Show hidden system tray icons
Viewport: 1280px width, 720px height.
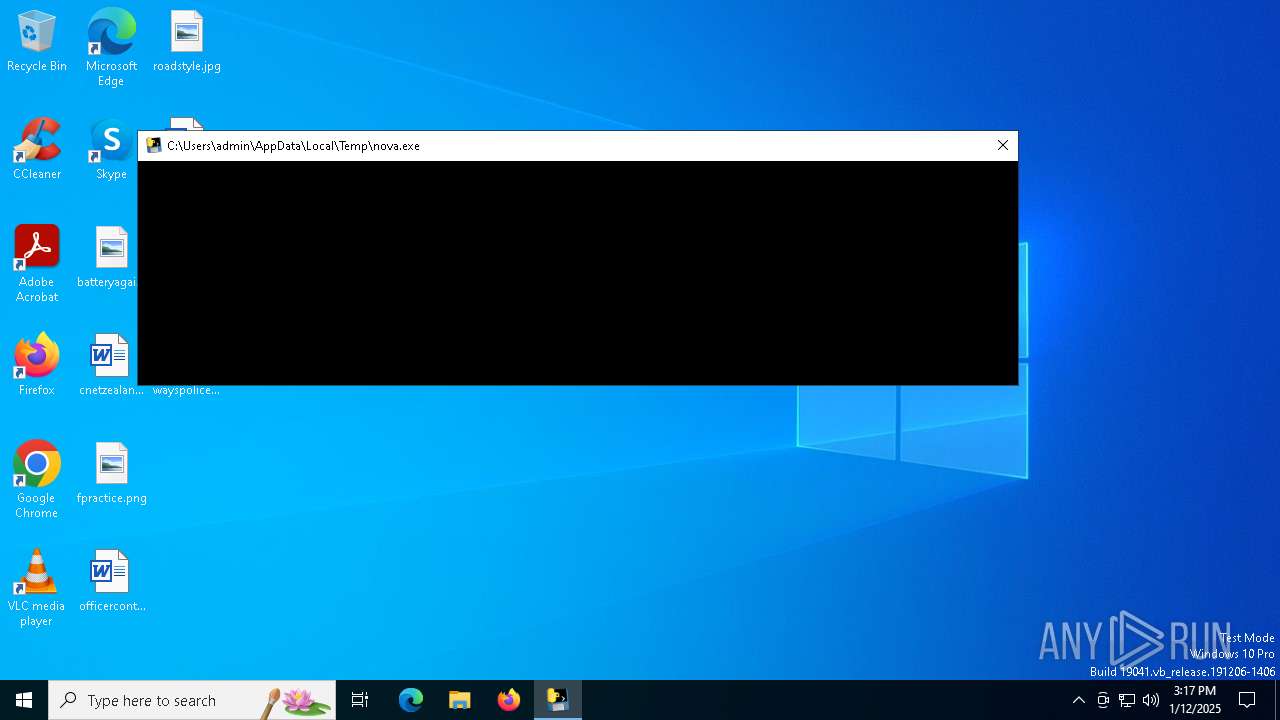(1079, 700)
